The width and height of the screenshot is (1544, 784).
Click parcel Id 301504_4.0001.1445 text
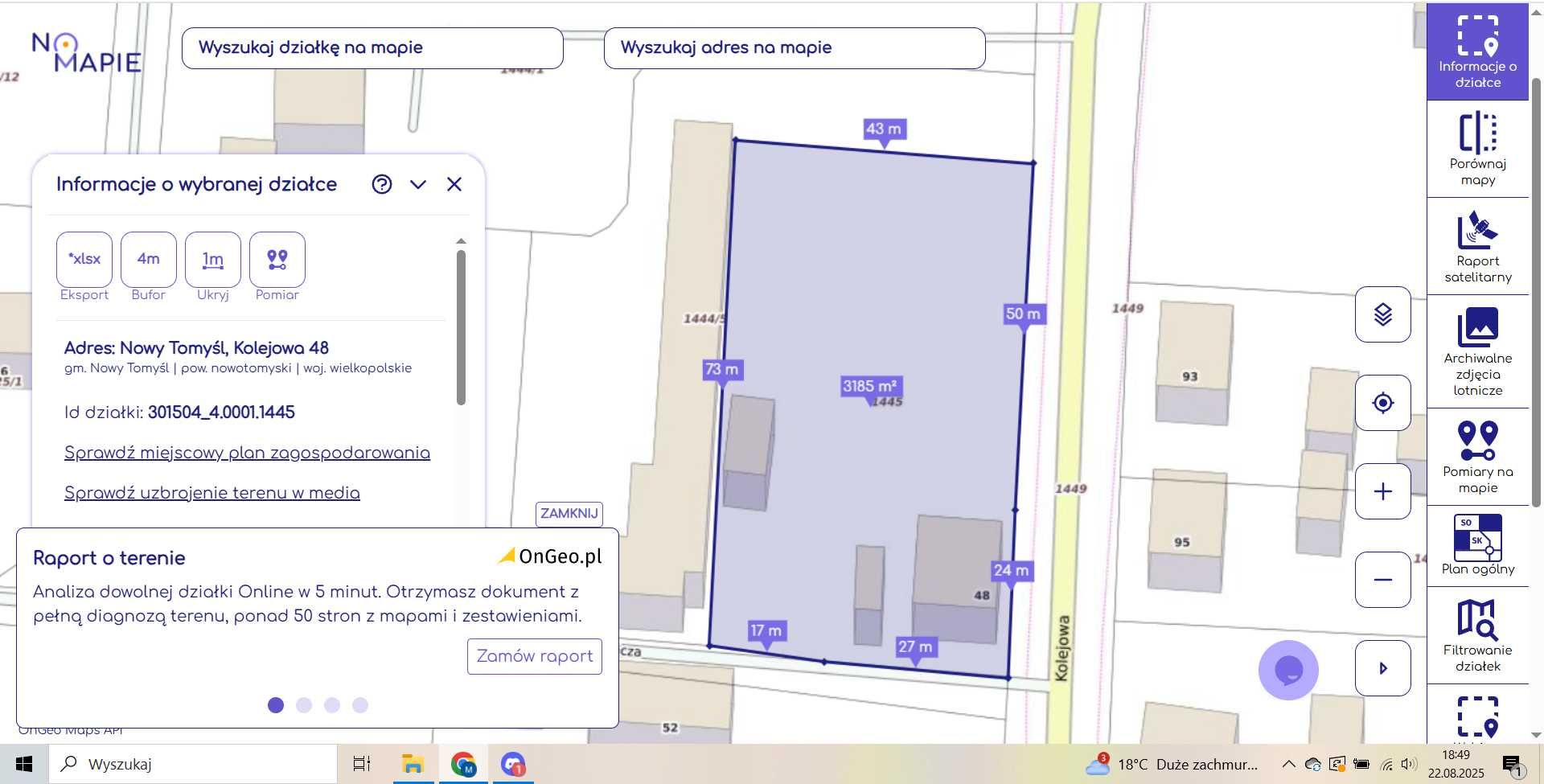pos(221,413)
